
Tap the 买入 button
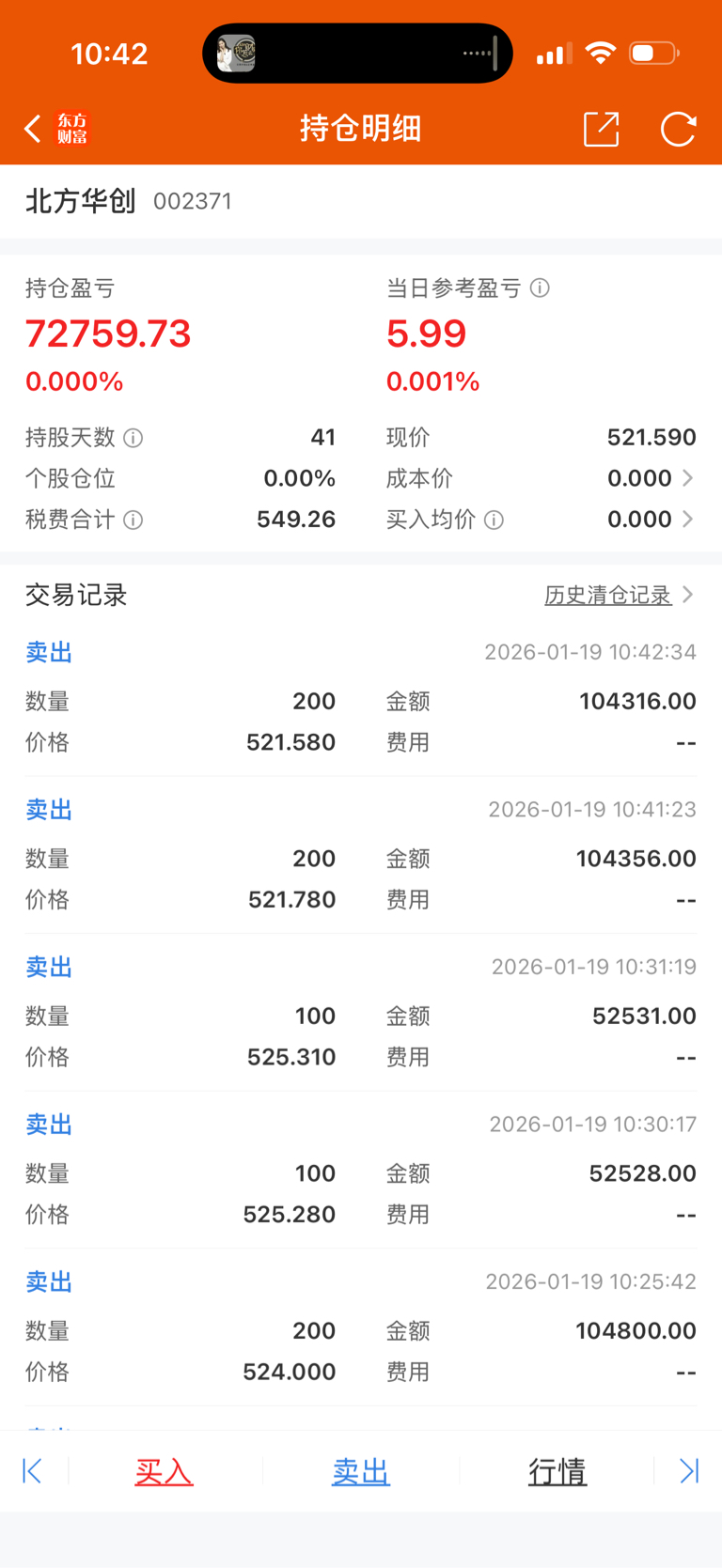pos(164,1471)
